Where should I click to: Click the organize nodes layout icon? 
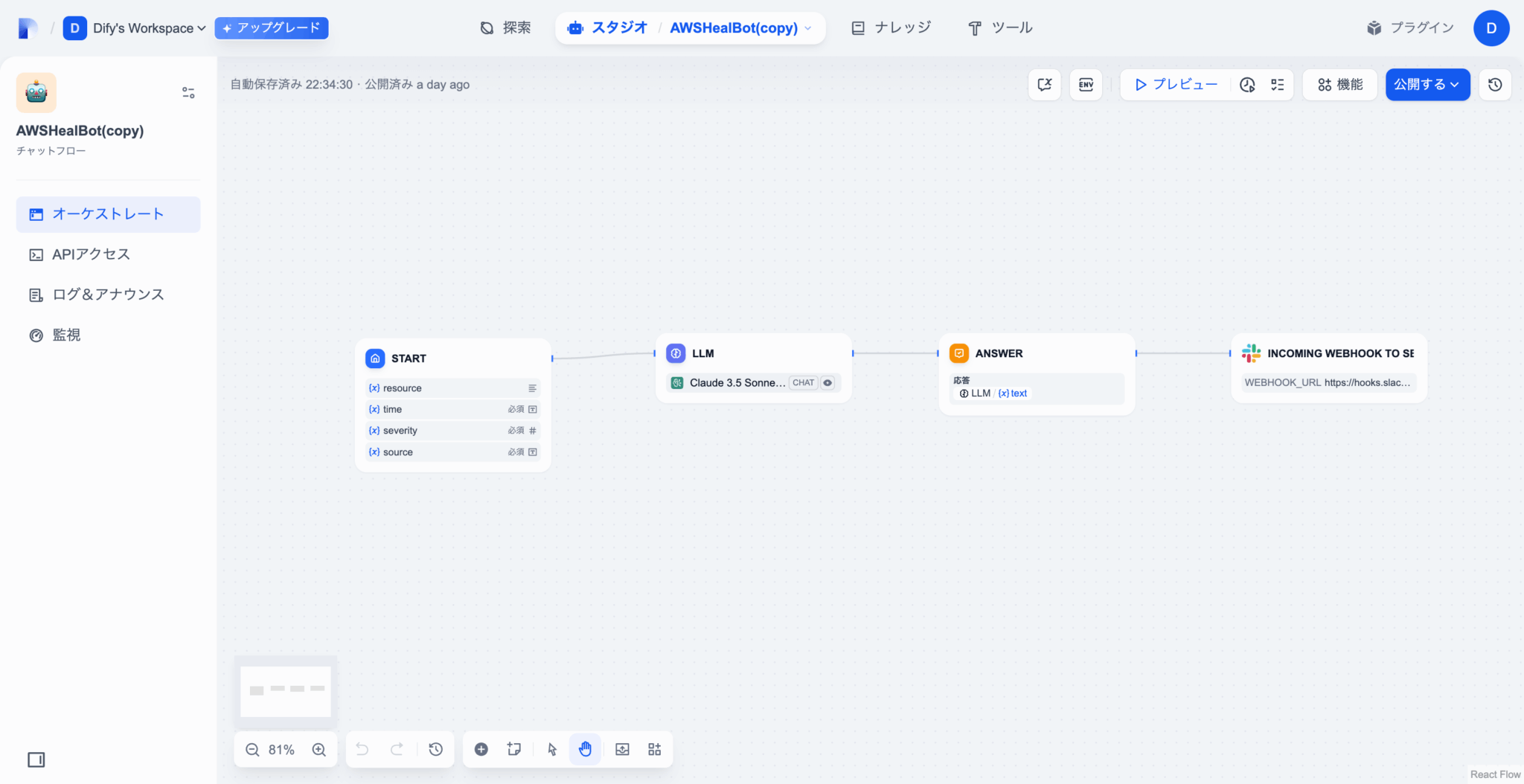(654, 749)
